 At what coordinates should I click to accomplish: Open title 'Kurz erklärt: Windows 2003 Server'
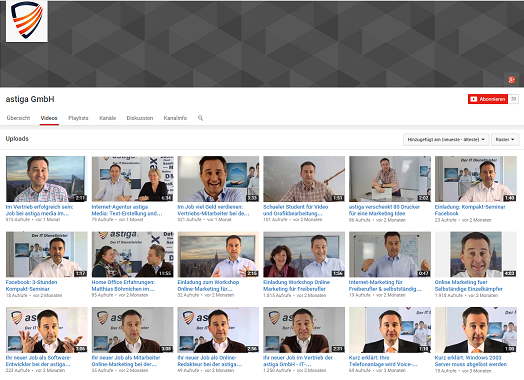471,361
